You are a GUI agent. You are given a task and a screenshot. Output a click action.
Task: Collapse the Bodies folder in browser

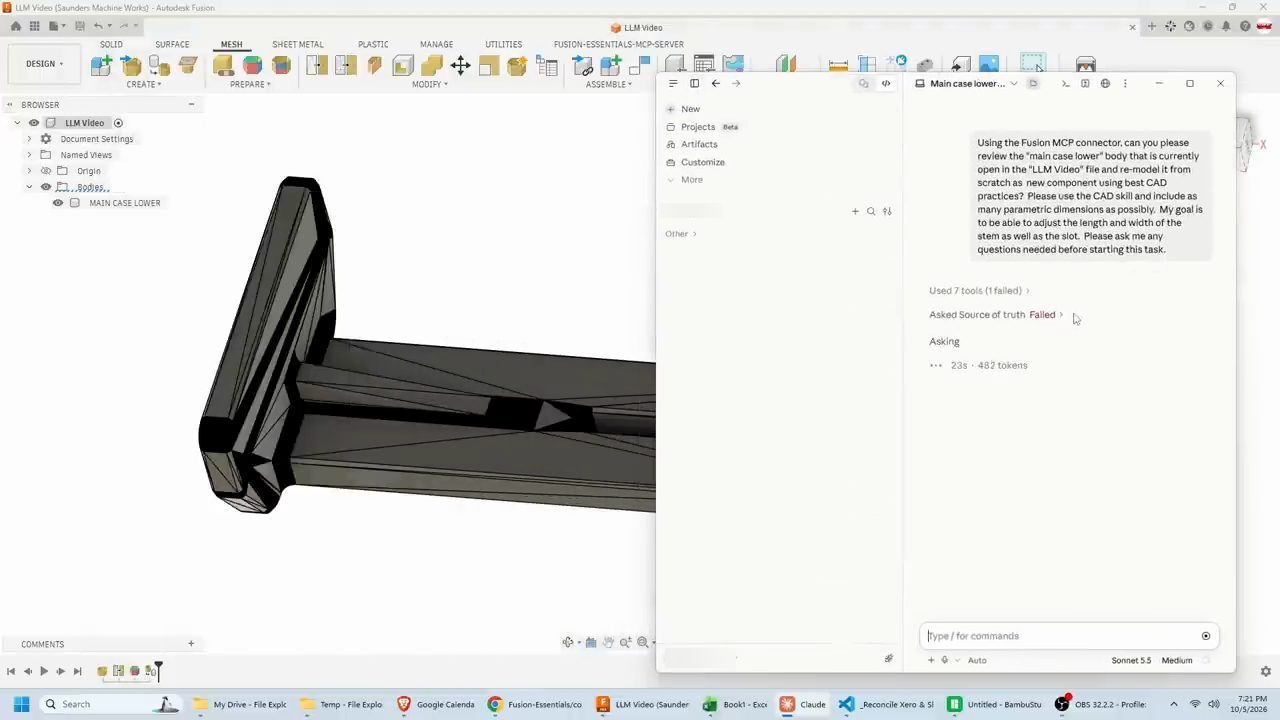click(29, 187)
